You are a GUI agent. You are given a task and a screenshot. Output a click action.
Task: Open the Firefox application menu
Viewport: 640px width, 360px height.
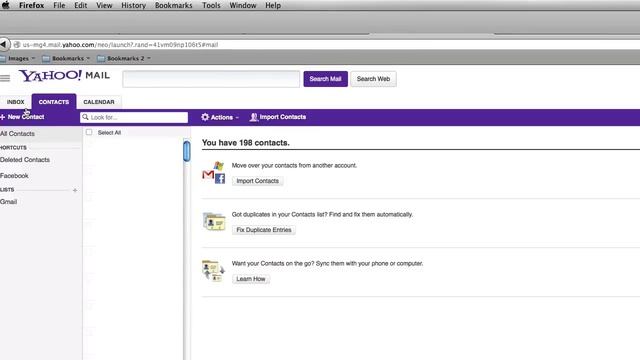click(31, 5)
